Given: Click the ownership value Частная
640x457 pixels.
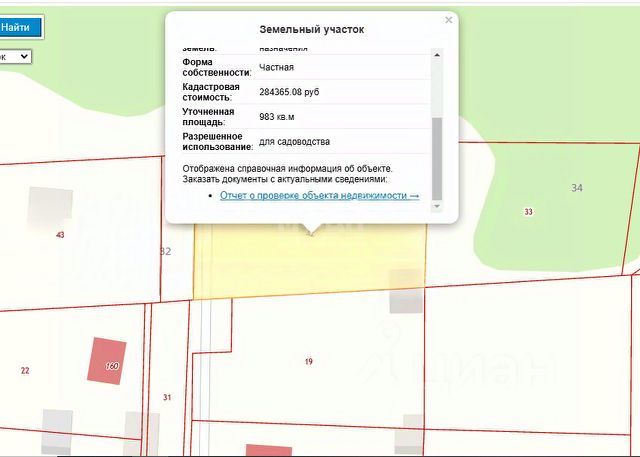Looking at the screenshot, I should click(276, 67).
